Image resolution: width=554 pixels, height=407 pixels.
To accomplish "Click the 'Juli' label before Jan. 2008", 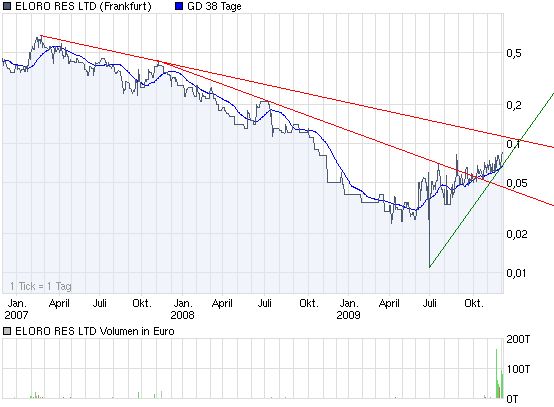I will (100, 303).
